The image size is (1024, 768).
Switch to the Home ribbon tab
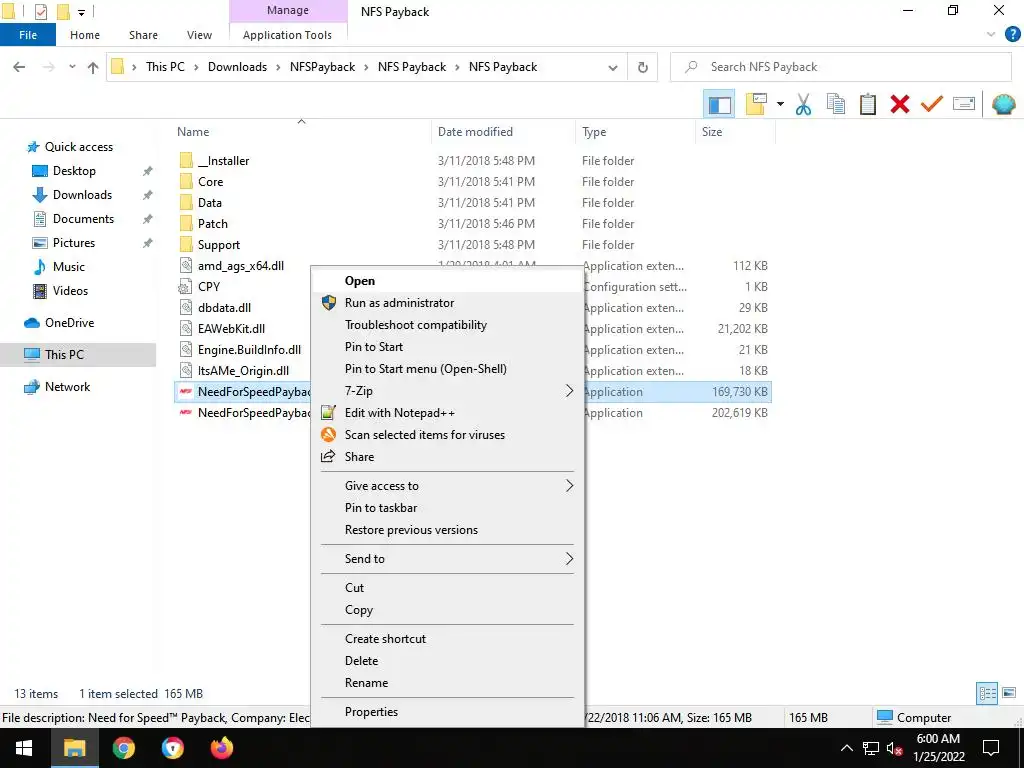tap(85, 35)
